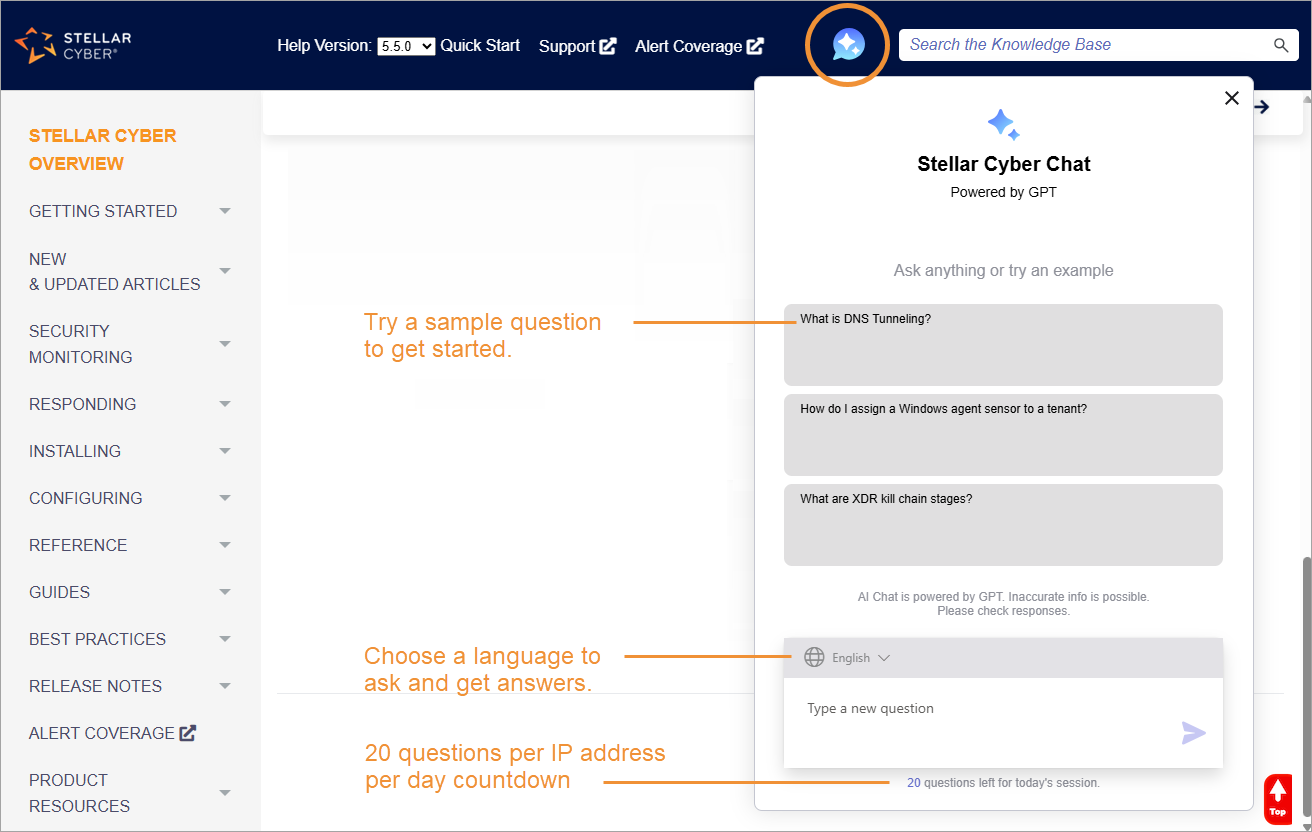Close the Stellar Cyber Chat panel
The image size is (1312, 832).
tap(1232, 98)
